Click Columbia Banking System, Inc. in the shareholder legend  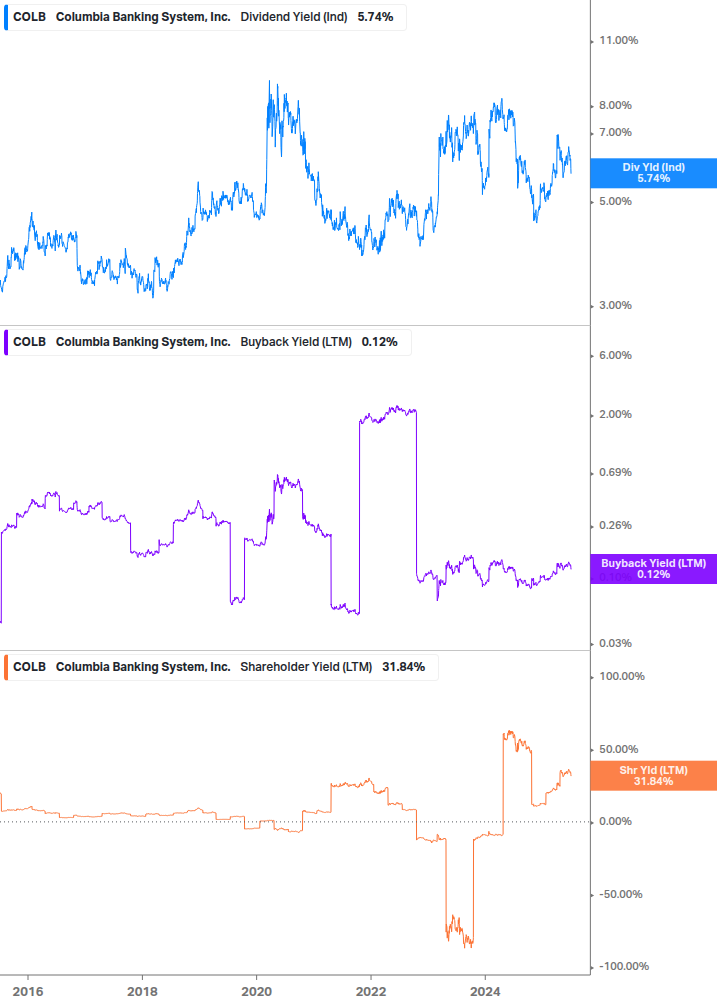pos(143,667)
